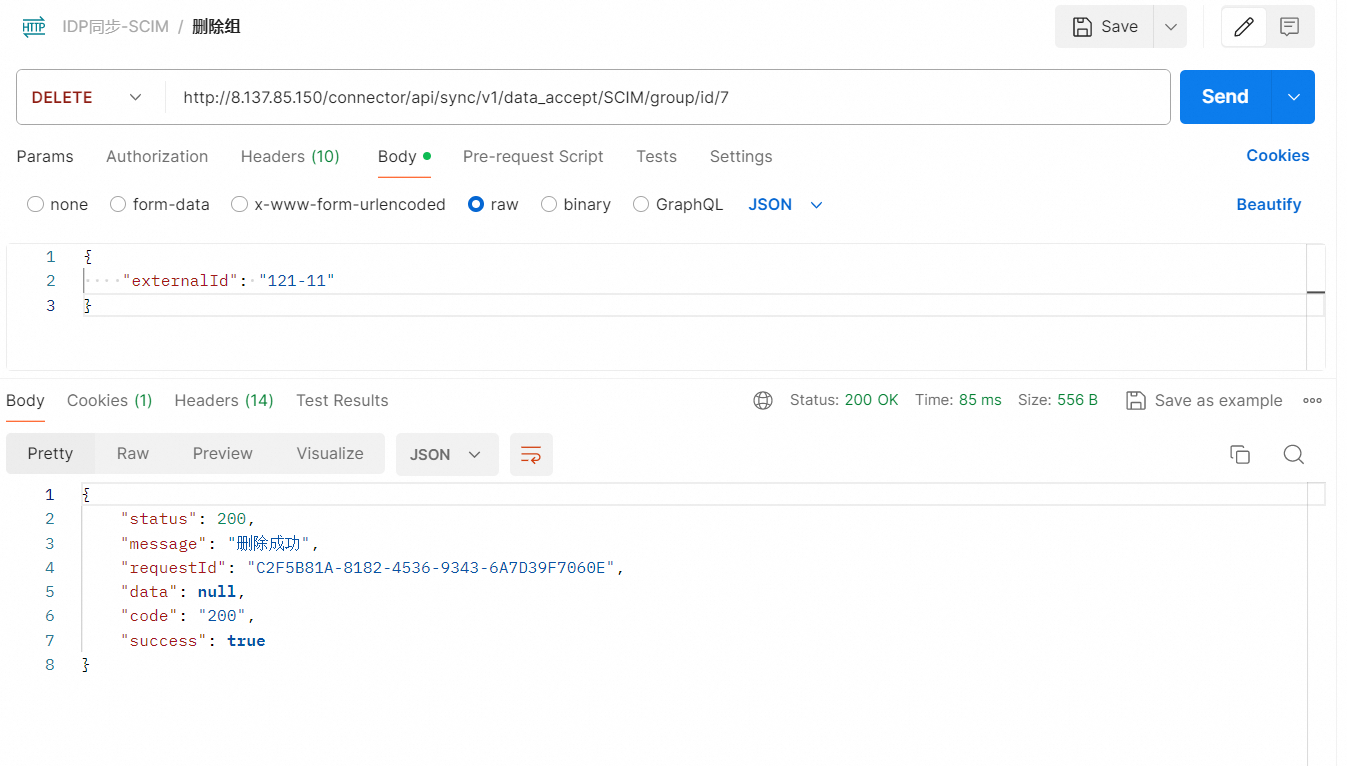
Task: Open the request Settings tab
Action: (741, 156)
